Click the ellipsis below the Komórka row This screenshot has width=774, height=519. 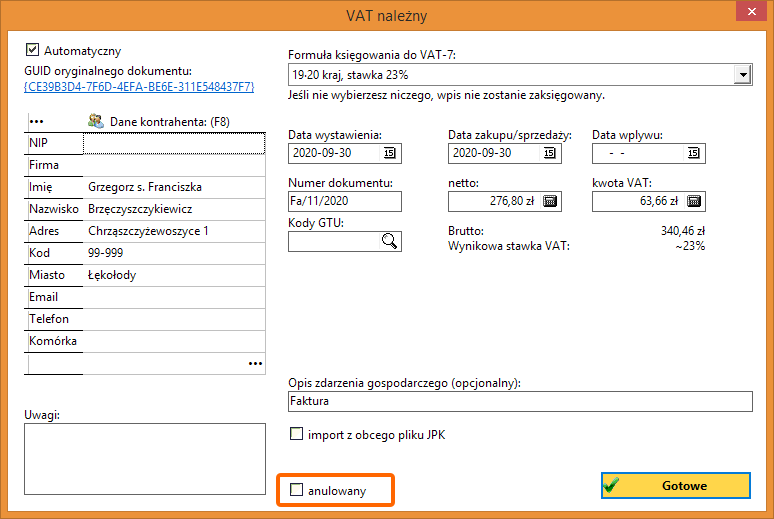tap(255, 363)
